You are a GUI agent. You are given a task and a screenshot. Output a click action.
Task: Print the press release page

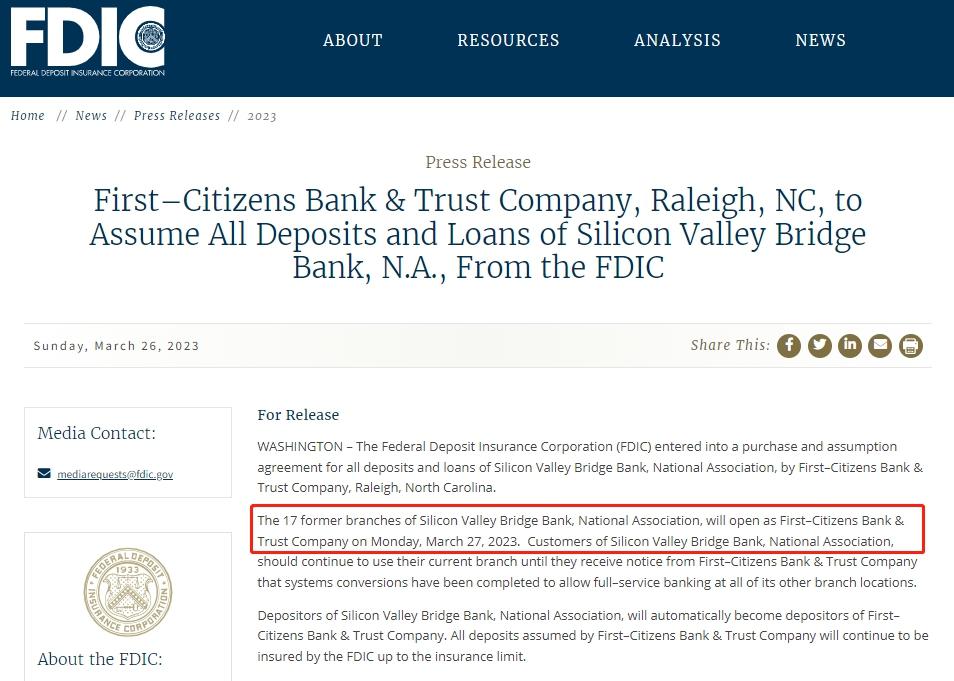tap(910, 346)
